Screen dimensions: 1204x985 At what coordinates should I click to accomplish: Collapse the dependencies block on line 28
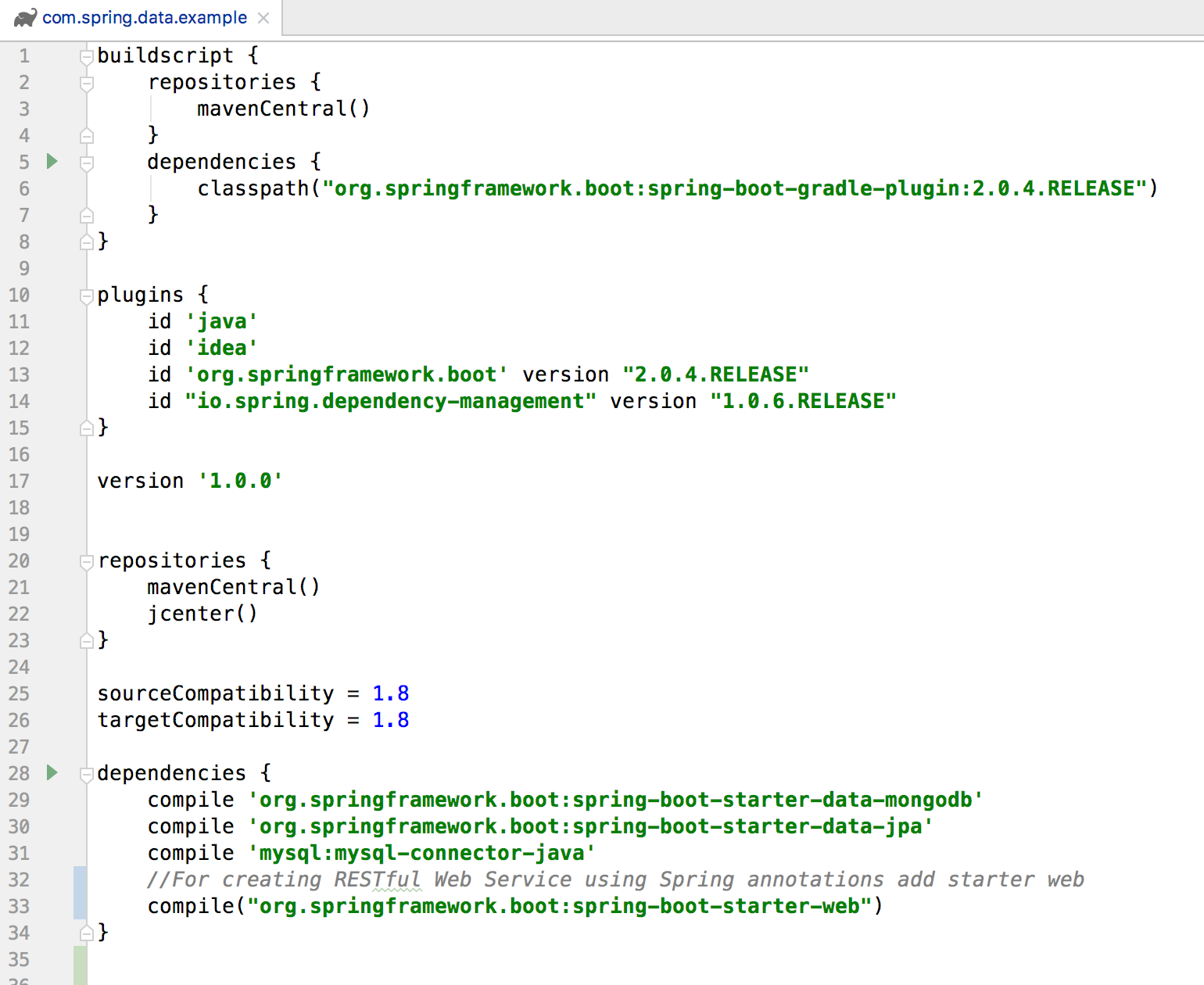(x=87, y=774)
